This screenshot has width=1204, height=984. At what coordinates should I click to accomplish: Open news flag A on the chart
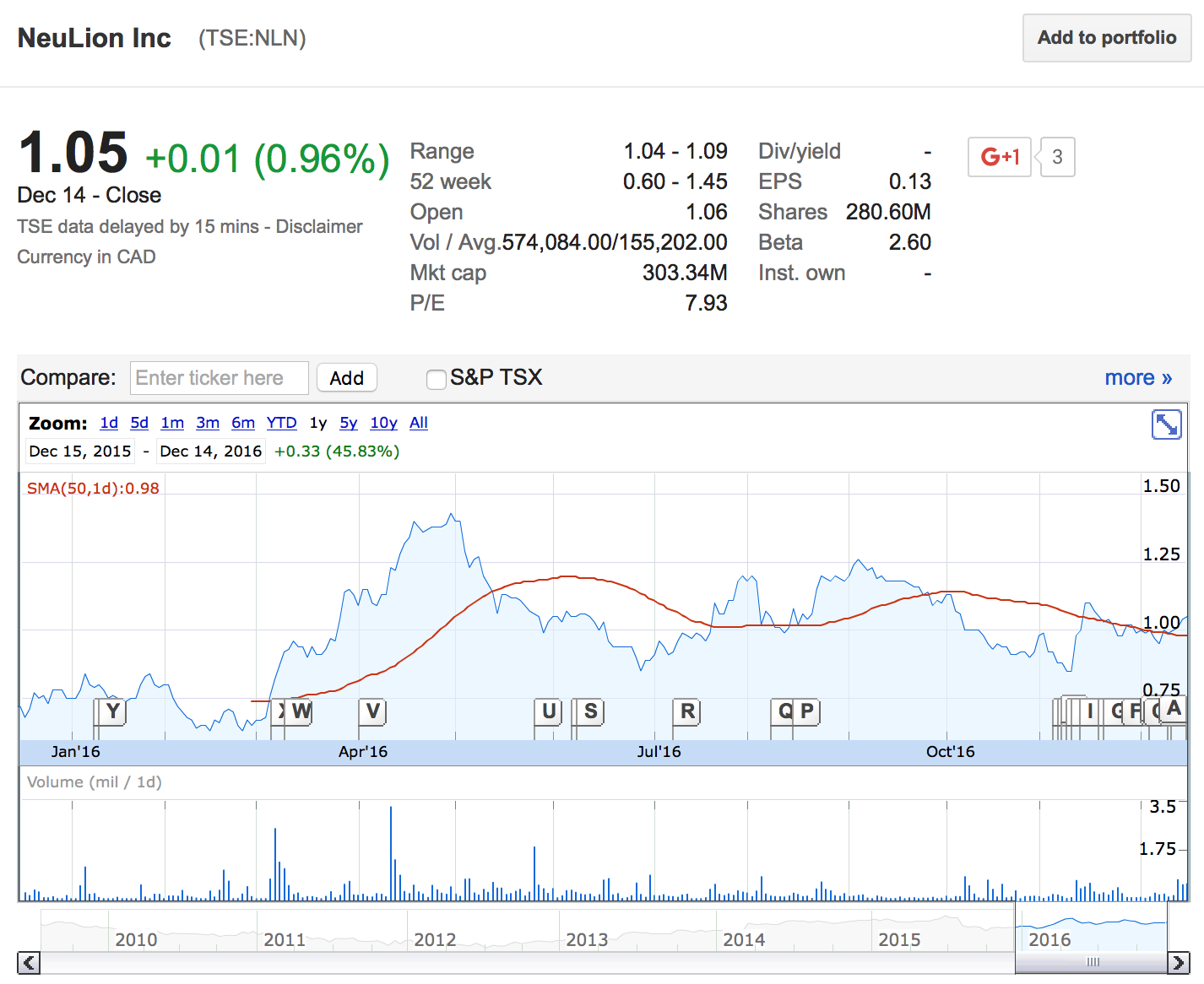1174,709
